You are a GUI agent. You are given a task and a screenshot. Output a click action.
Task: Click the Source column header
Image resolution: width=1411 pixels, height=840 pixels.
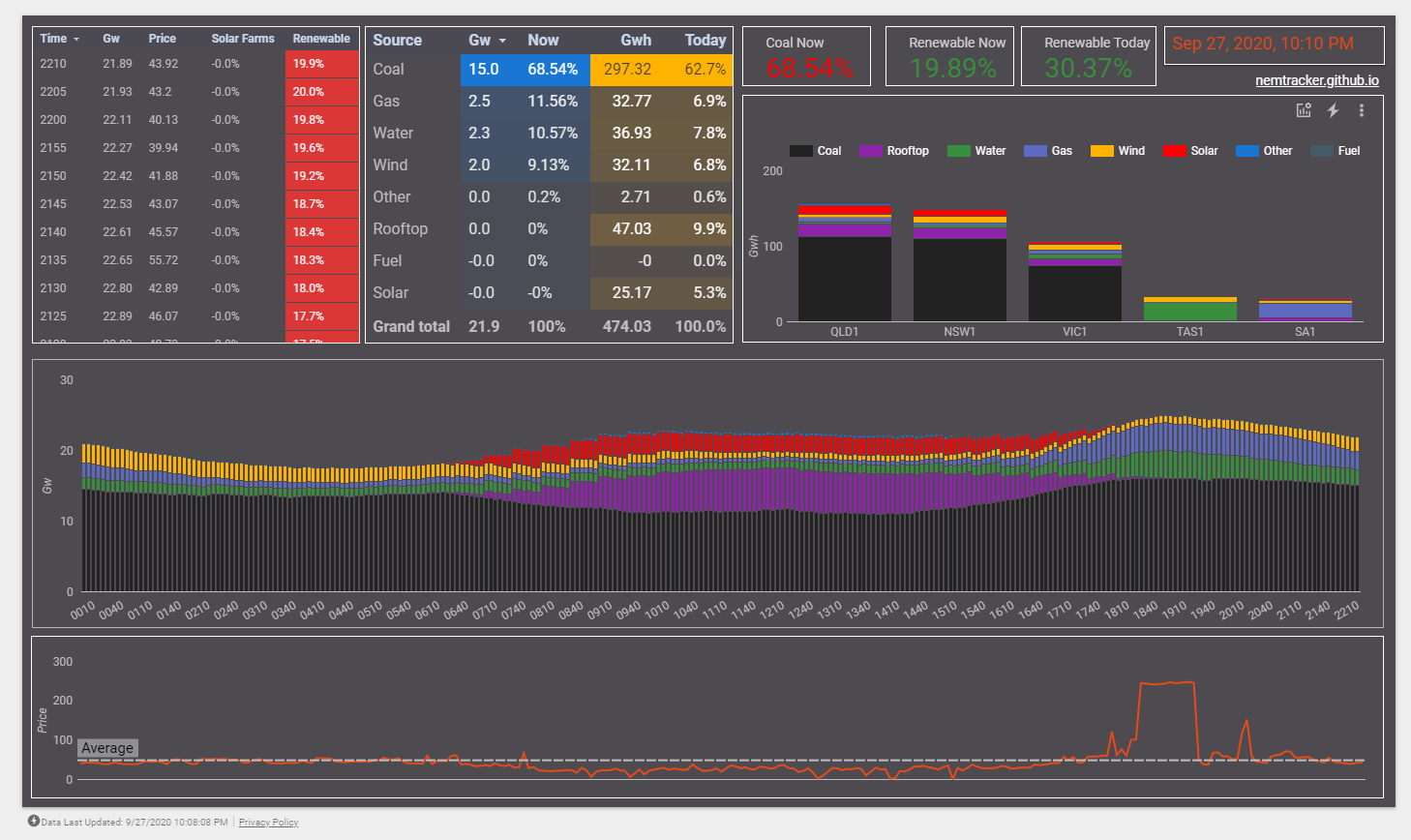coord(397,41)
